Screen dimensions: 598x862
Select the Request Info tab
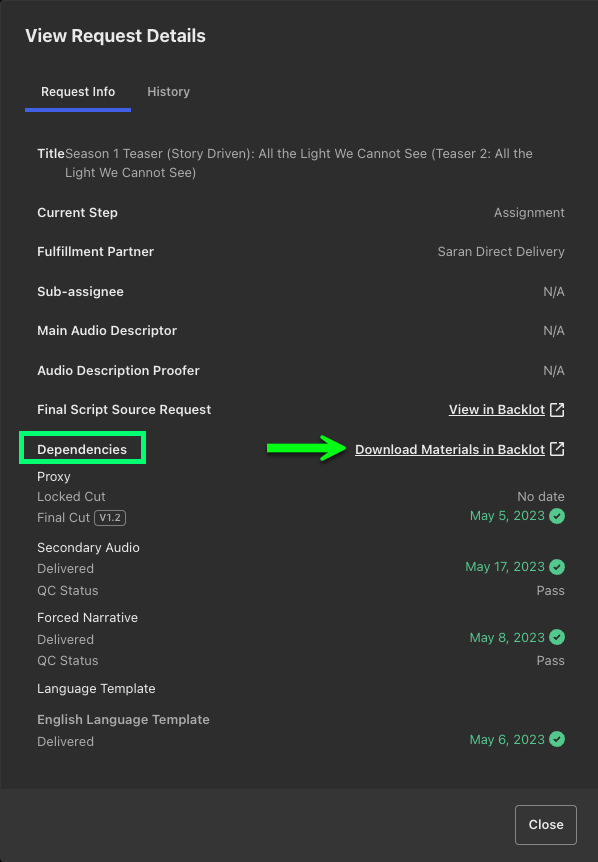click(x=78, y=92)
